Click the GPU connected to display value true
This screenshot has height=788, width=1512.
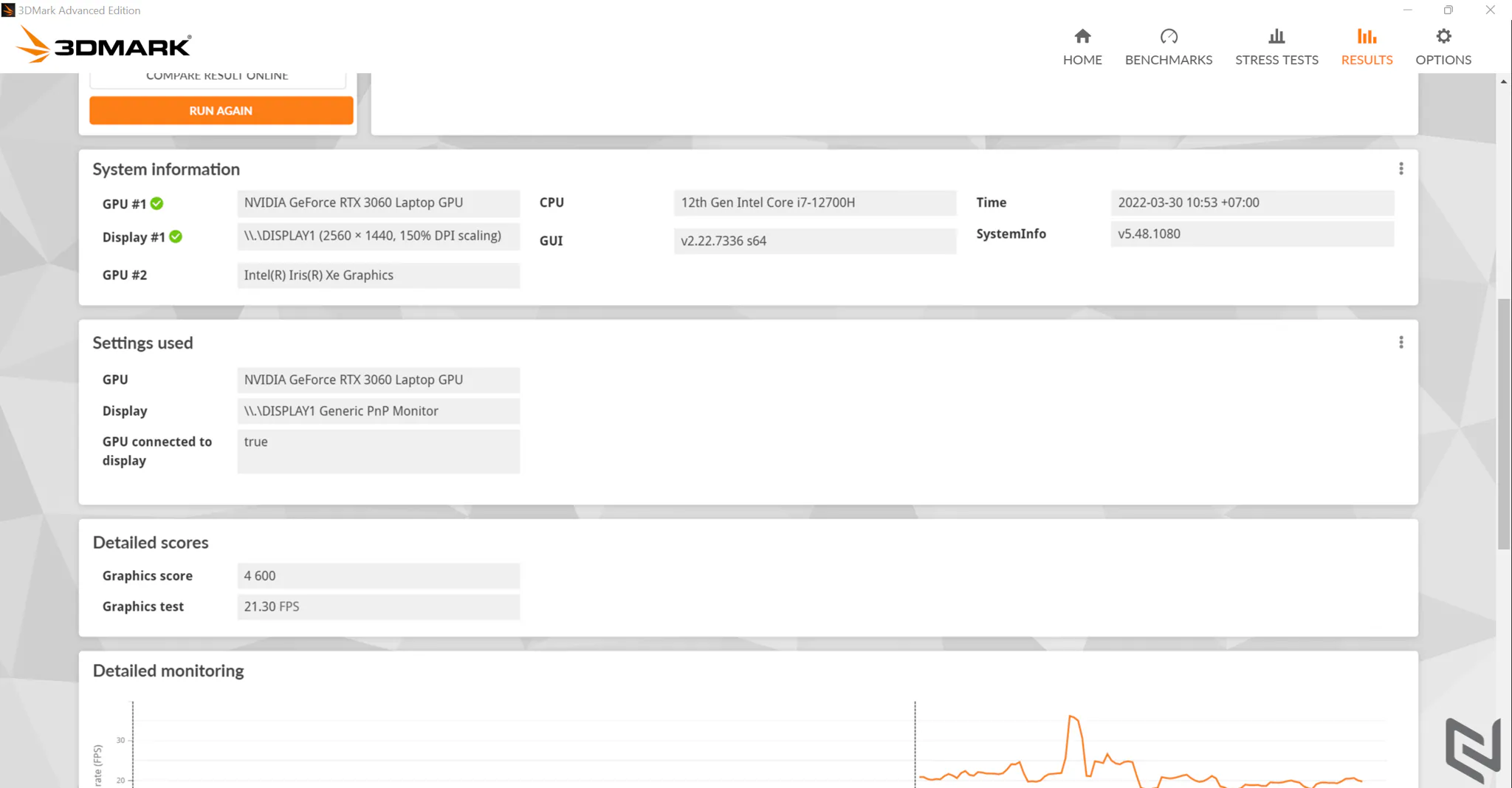378,451
